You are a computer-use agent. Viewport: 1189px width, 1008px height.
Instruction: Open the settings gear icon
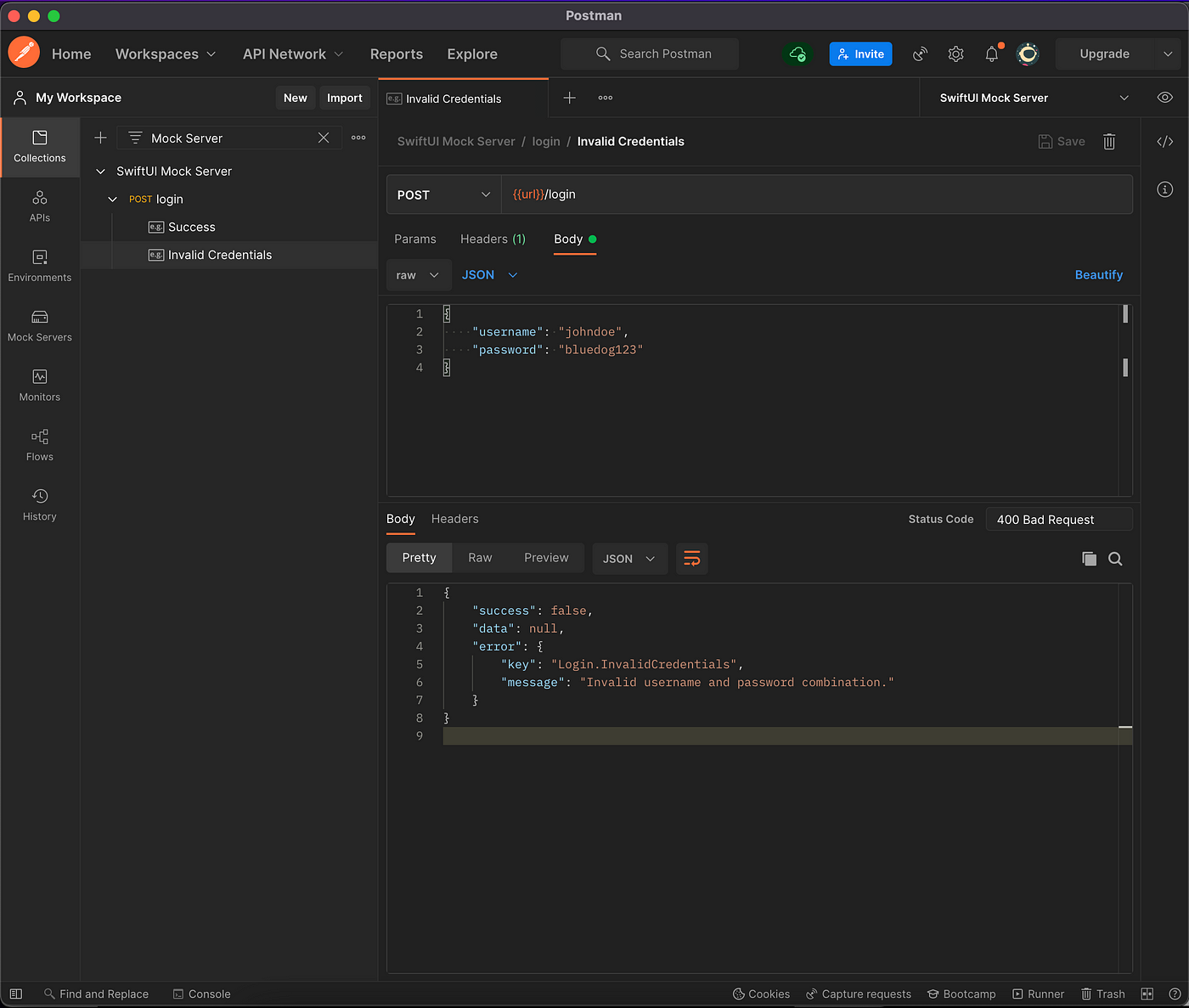point(955,54)
